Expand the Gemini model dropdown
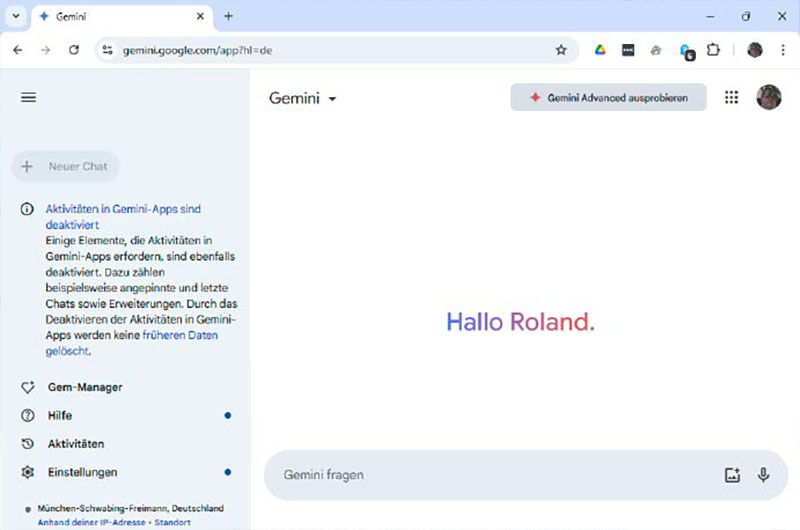800x530 pixels. [x=303, y=98]
